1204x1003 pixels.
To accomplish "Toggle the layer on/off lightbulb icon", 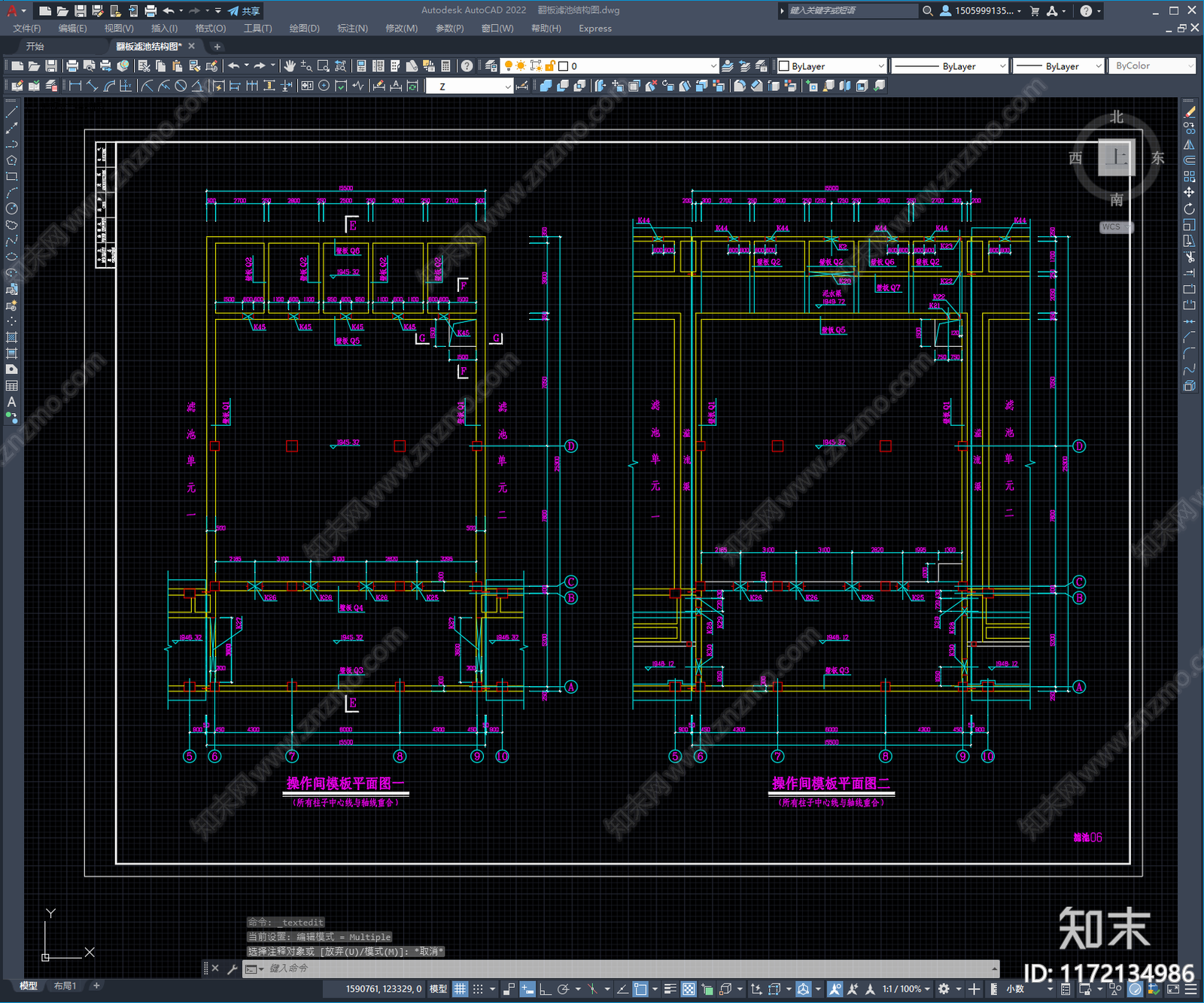I will point(508,66).
